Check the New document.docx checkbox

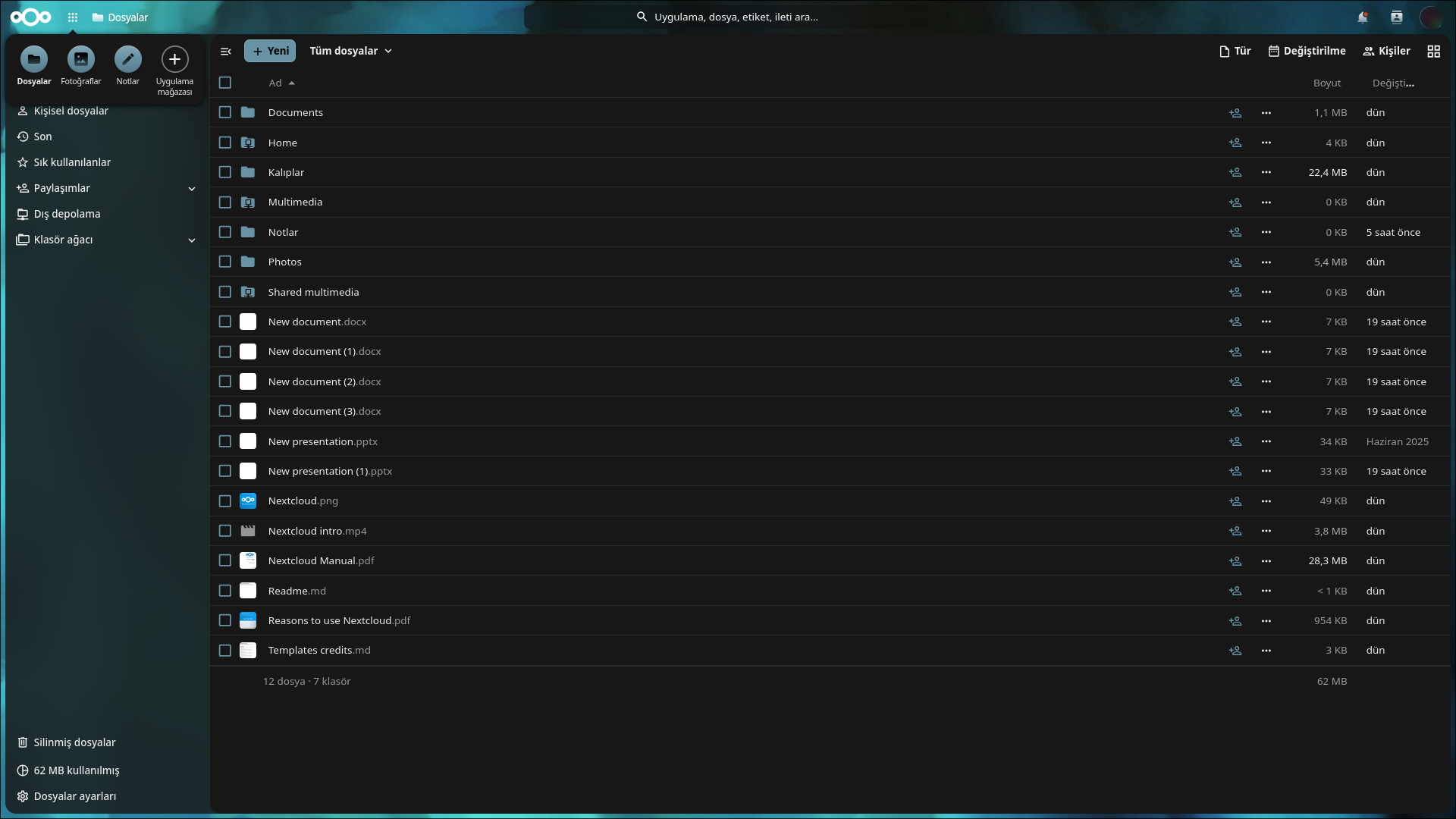225,322
